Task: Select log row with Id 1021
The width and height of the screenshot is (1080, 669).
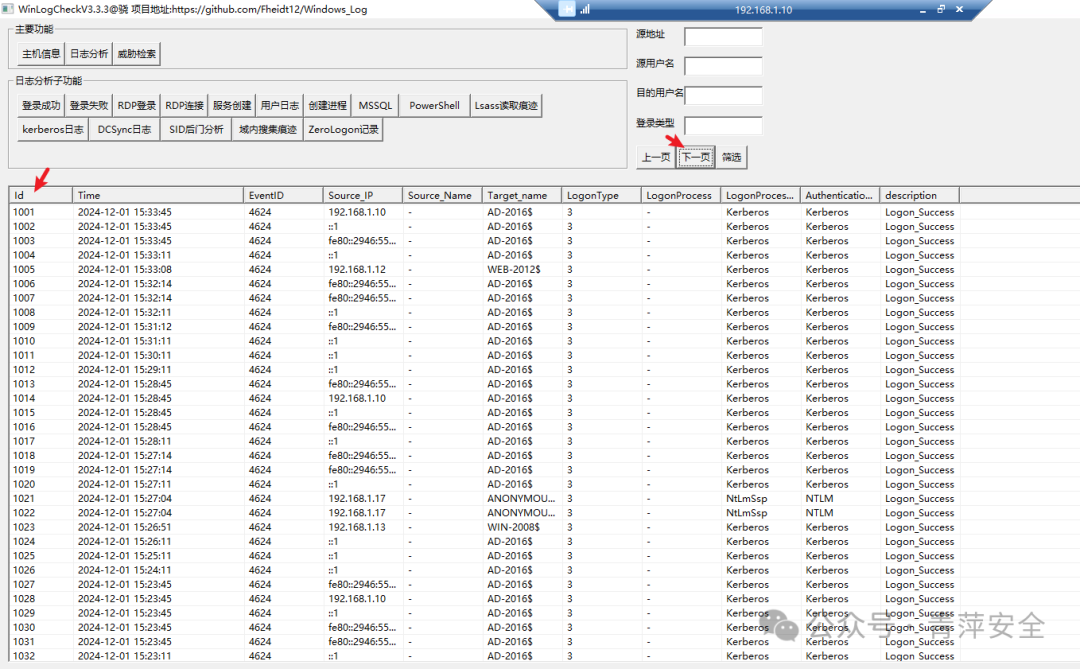Action: point(484,498)
